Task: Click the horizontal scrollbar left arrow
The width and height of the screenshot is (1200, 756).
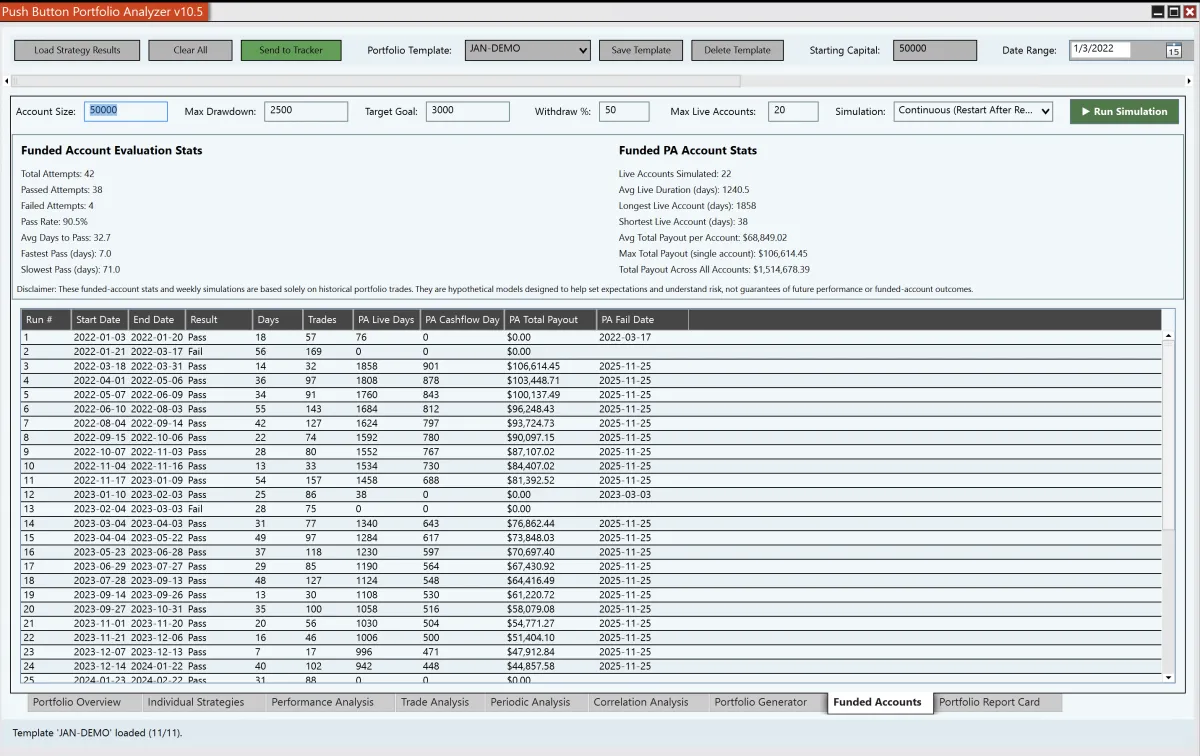Action: pyautogui.click(x=8, y=81)
